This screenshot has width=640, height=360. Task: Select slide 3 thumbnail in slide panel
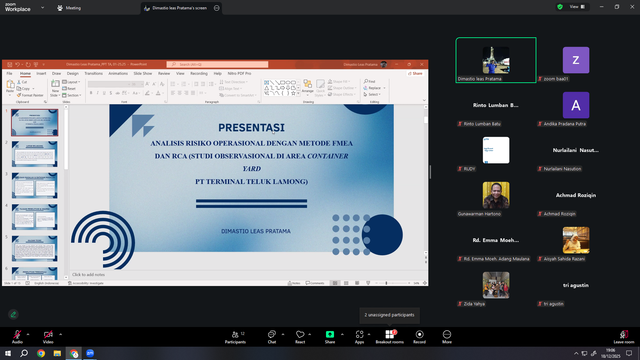(35, 185)
